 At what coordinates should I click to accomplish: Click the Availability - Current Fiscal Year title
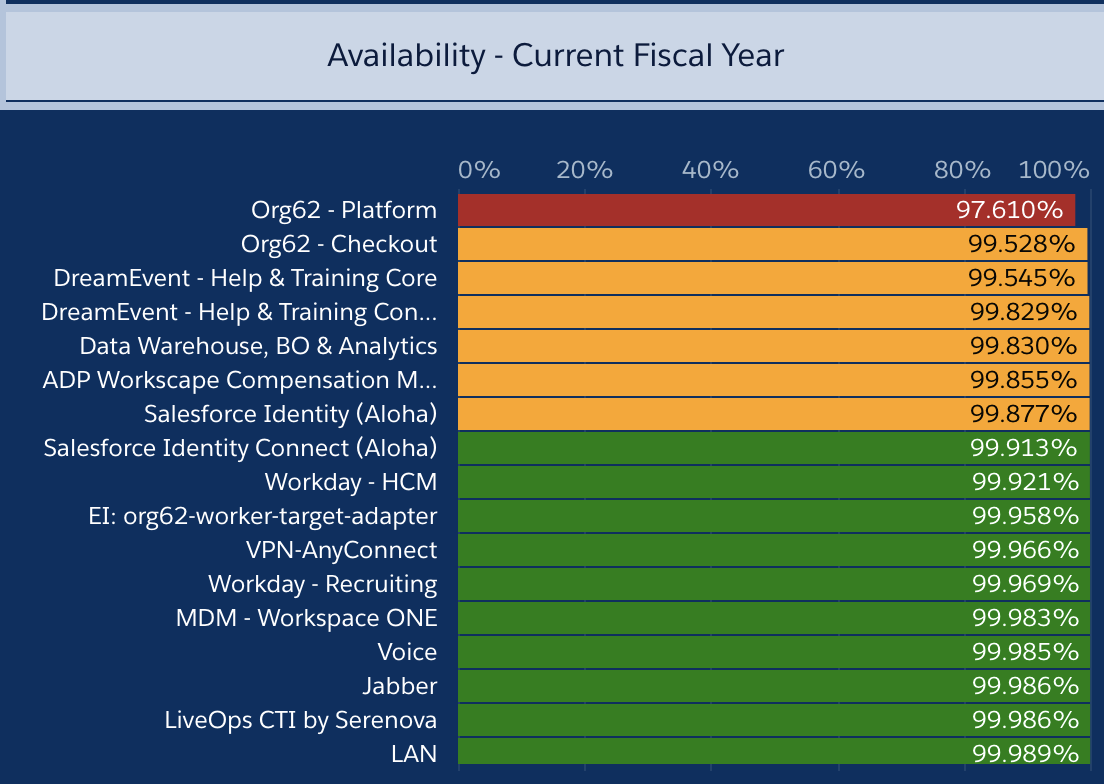tap(556, 56)
